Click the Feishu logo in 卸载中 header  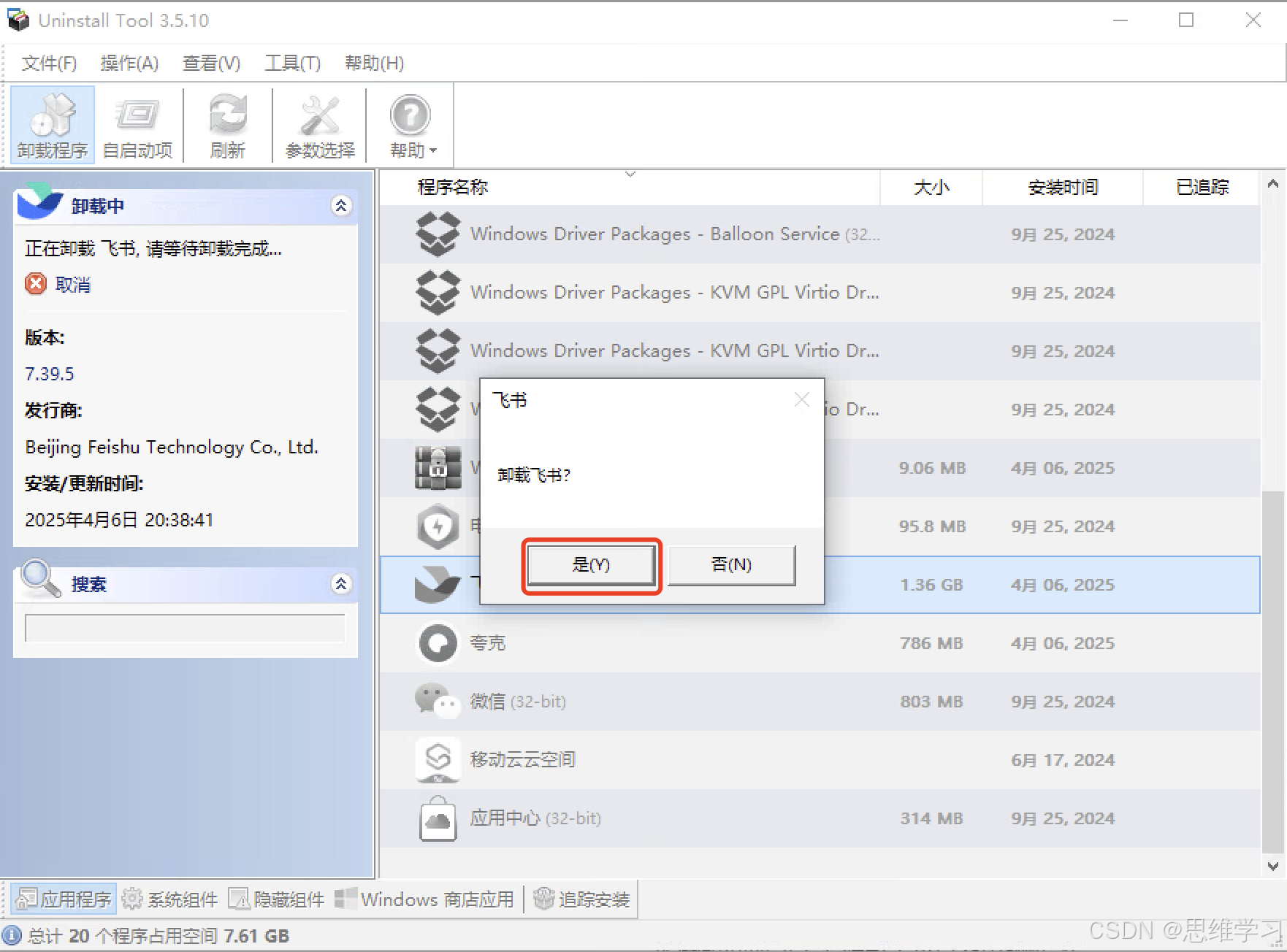[x=39, y=201]
